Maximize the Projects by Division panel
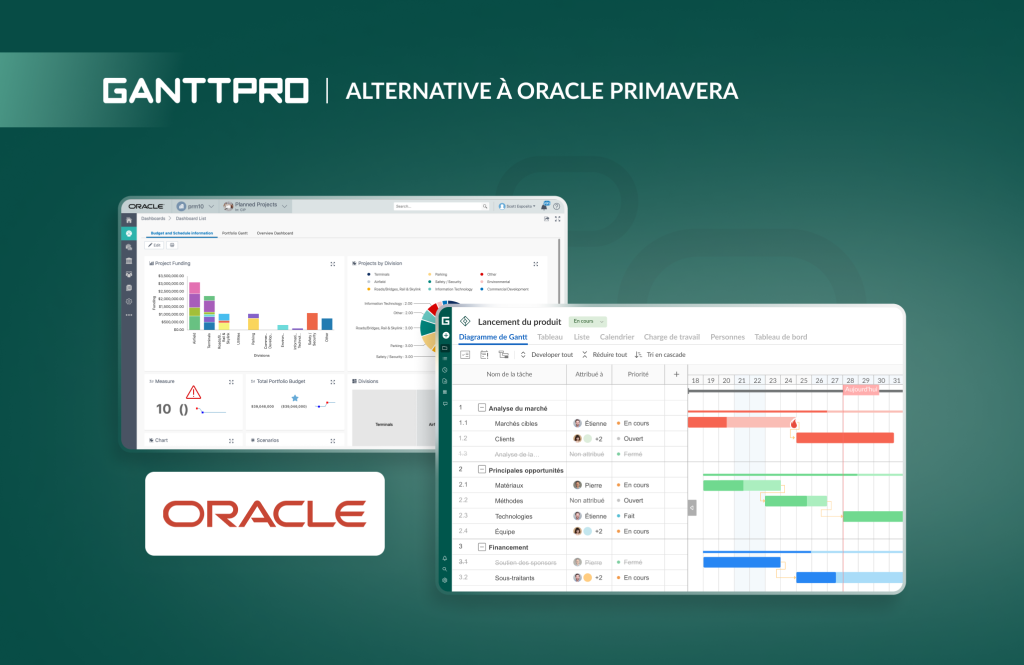1024x665 pixels. tap(536, 264)
